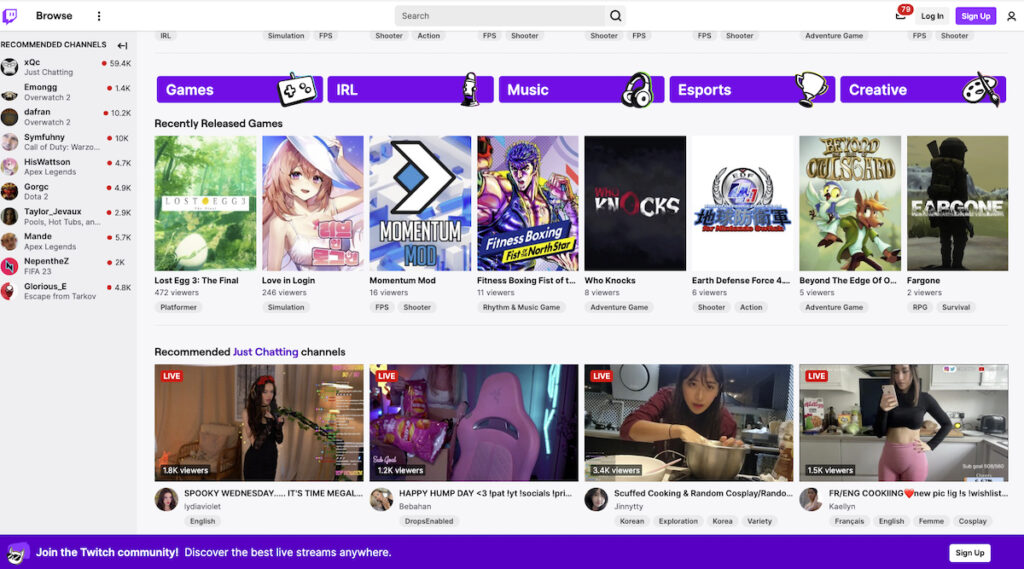This screenshot has height=569, width=1024.
Task: Open Symfuhny's channel avatar
Action: [10, 142]
